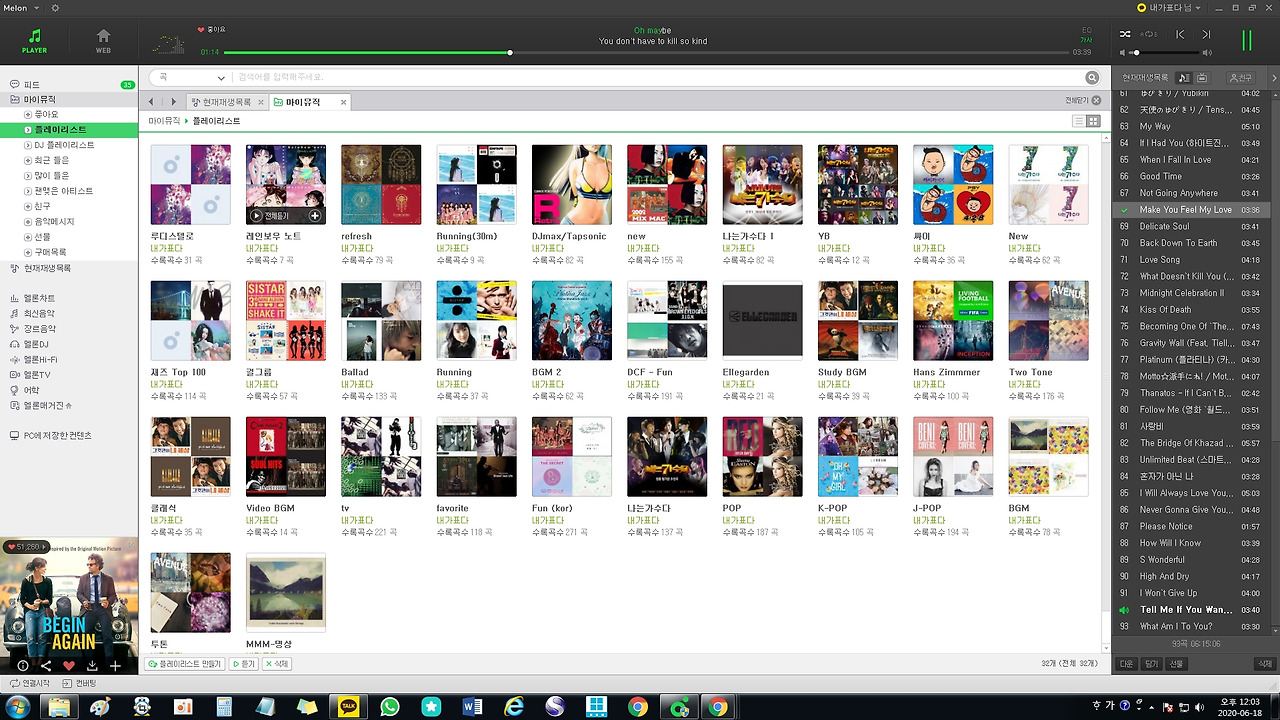Expand 팬맺은 아티스트 in the sidebar

click(28, 191)
